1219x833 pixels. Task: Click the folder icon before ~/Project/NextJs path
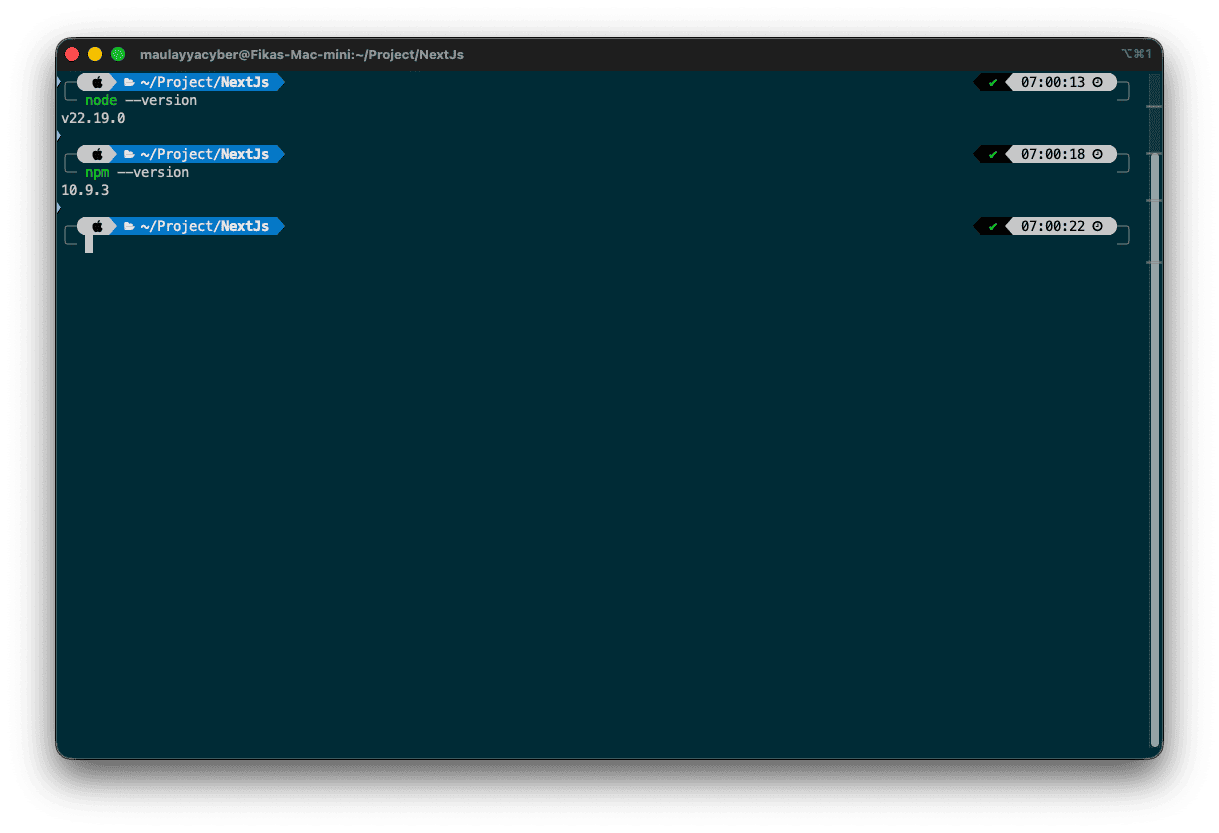tap(130, 82)
